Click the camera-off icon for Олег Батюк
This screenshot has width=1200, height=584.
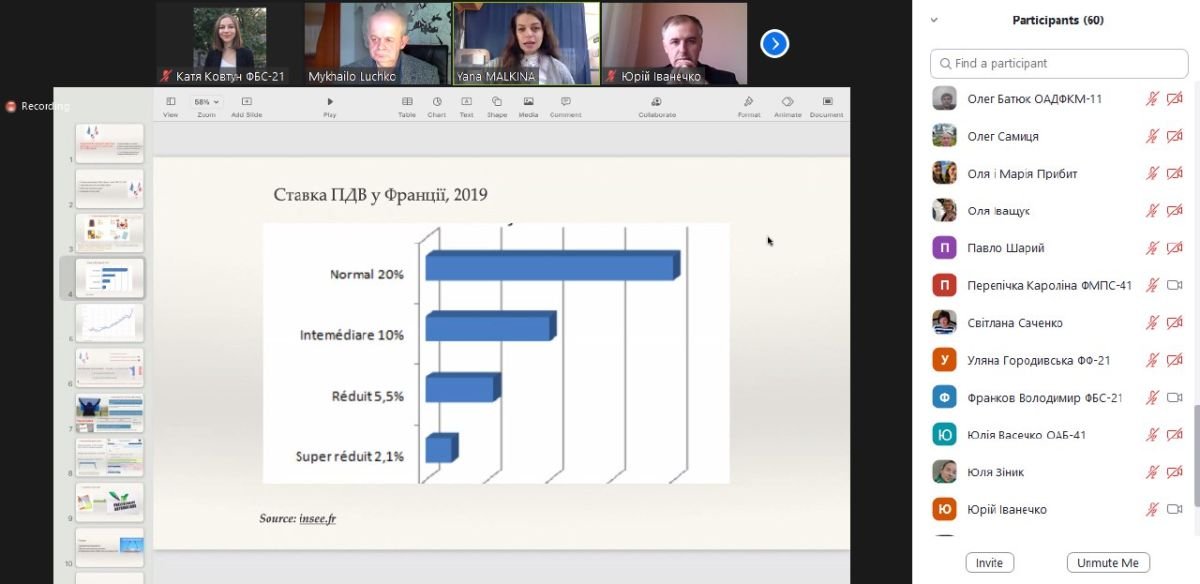(x=1175, y=99)
